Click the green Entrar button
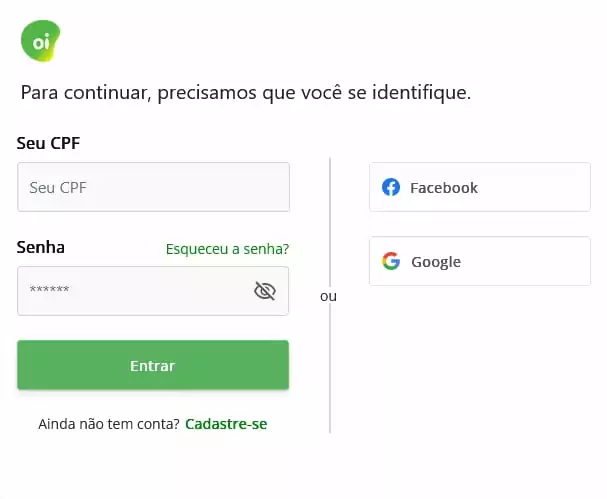This screenshot has width=607, height=499. 153,365
